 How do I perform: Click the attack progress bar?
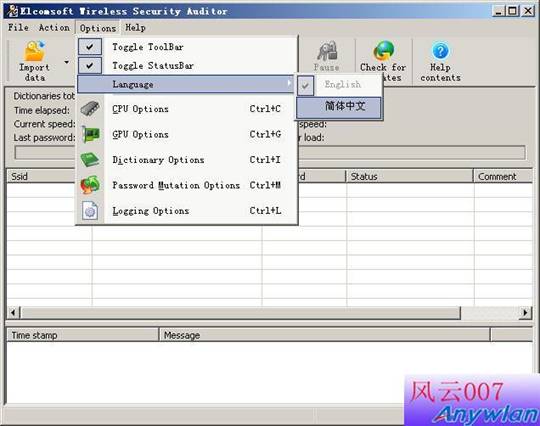pyautogui.click(x=270, y=153)
